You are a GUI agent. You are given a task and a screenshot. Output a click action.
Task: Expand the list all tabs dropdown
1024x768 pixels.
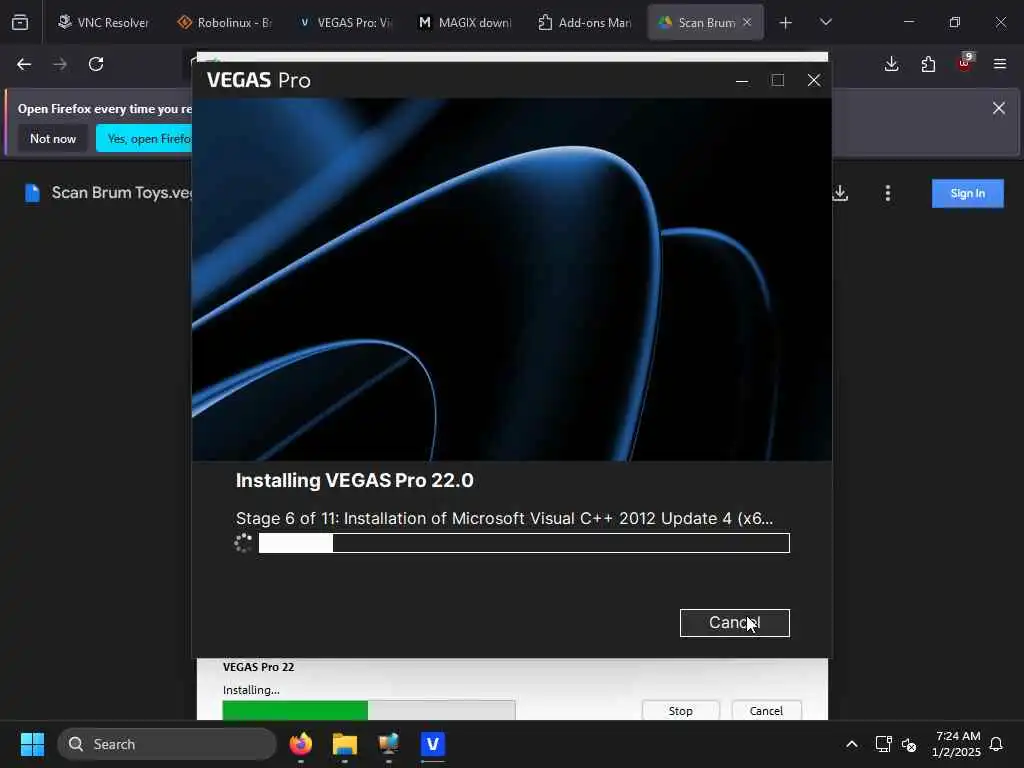pyautogui.click(x=825, y=22)
